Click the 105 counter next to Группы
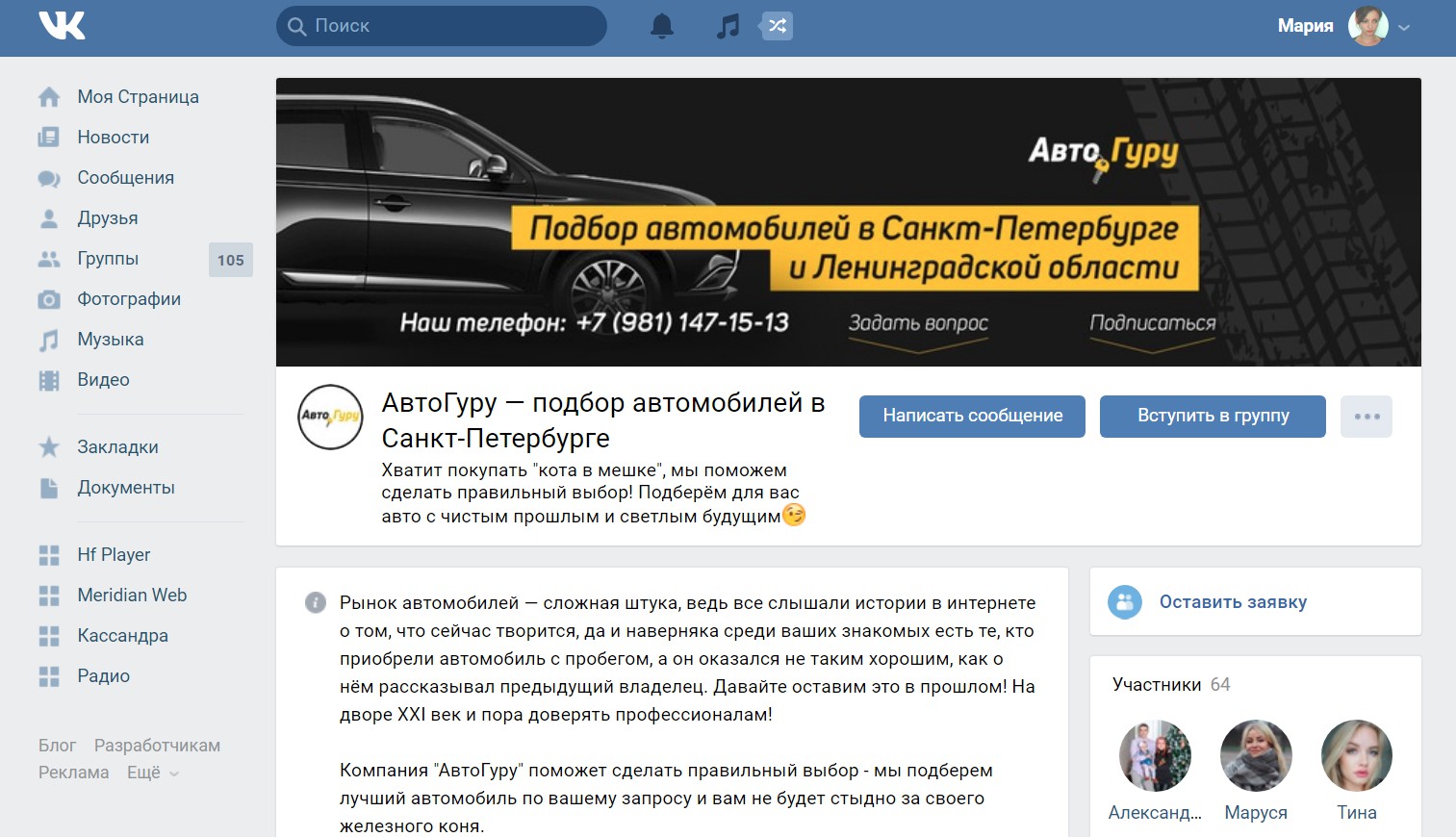Viewport: 1456px width, 837px height. pyautogui.click(x=231, y=260)
